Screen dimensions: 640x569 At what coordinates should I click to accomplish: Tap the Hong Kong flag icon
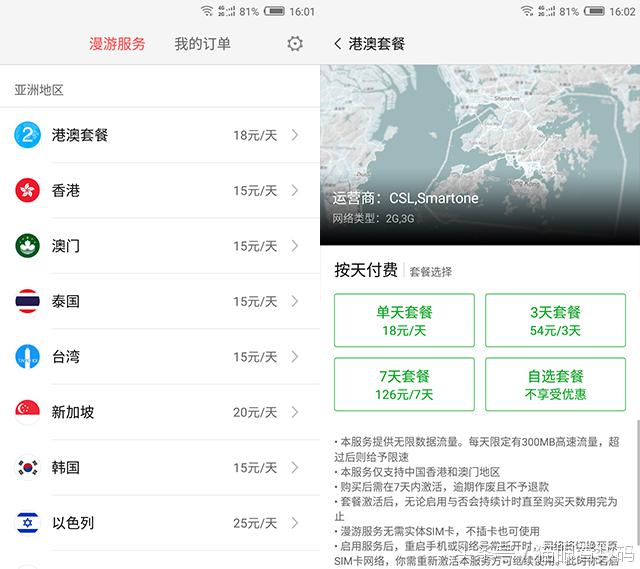pos(27,190)
